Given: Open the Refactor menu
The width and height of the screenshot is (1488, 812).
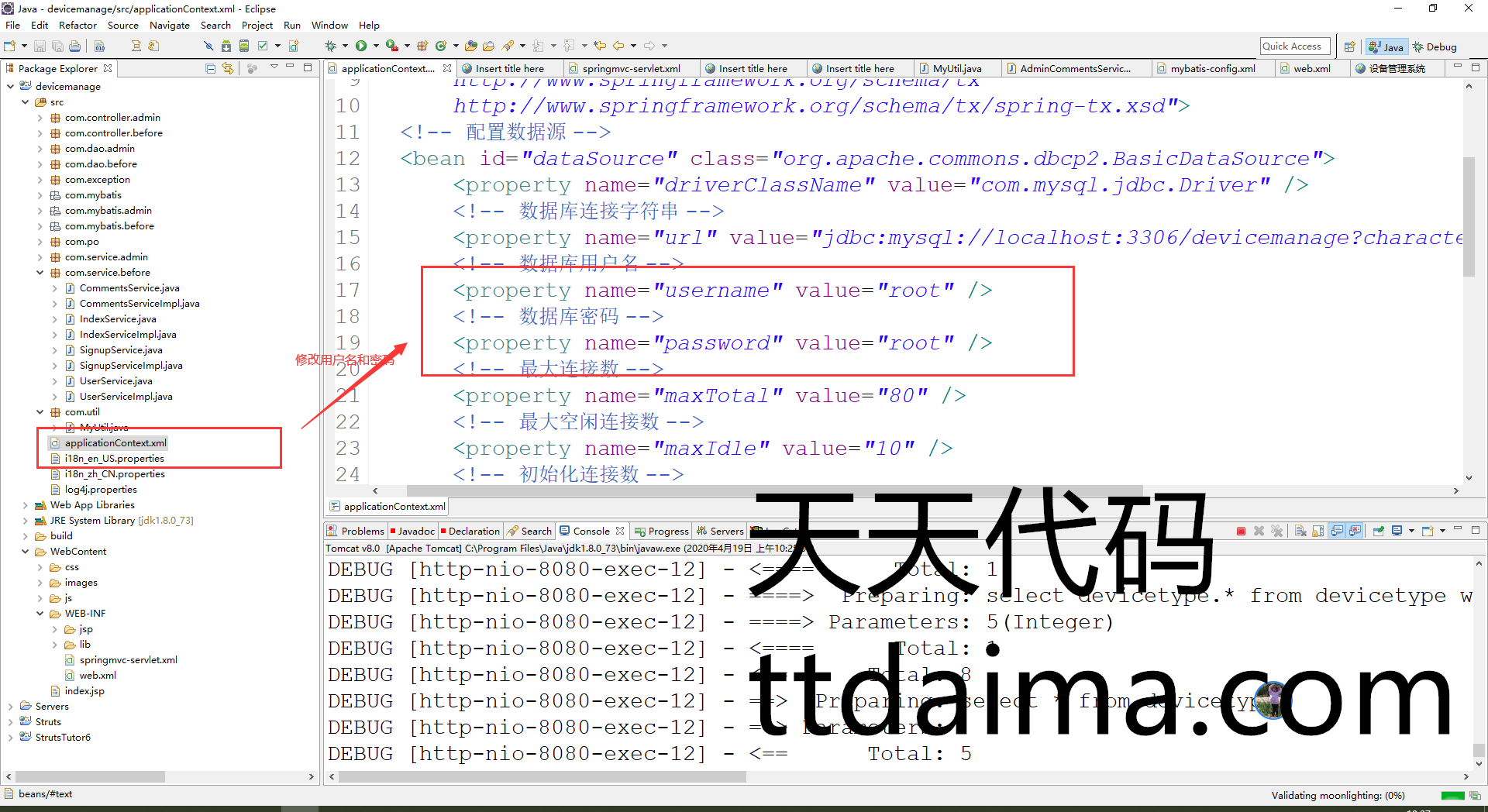Looking at the screenshot, I should click(77, 26).
